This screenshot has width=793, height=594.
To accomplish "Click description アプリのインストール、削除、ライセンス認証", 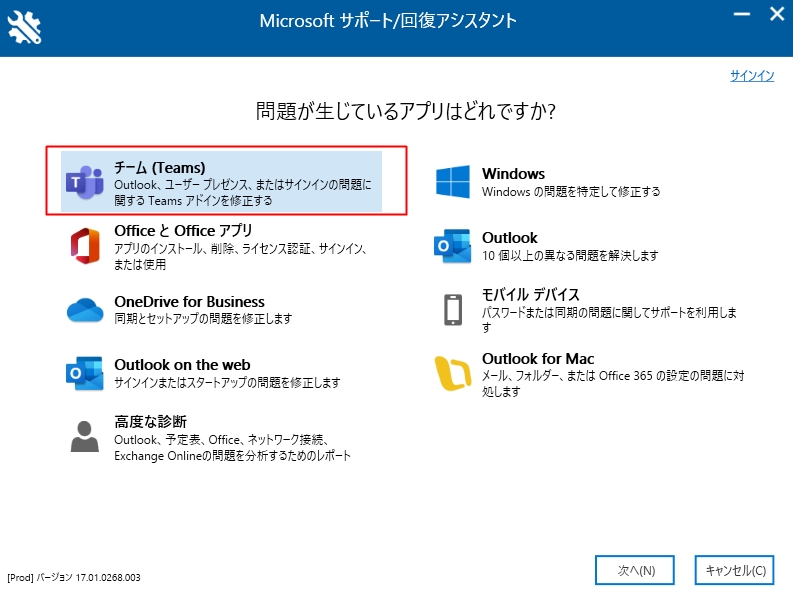I will [240, 256].
